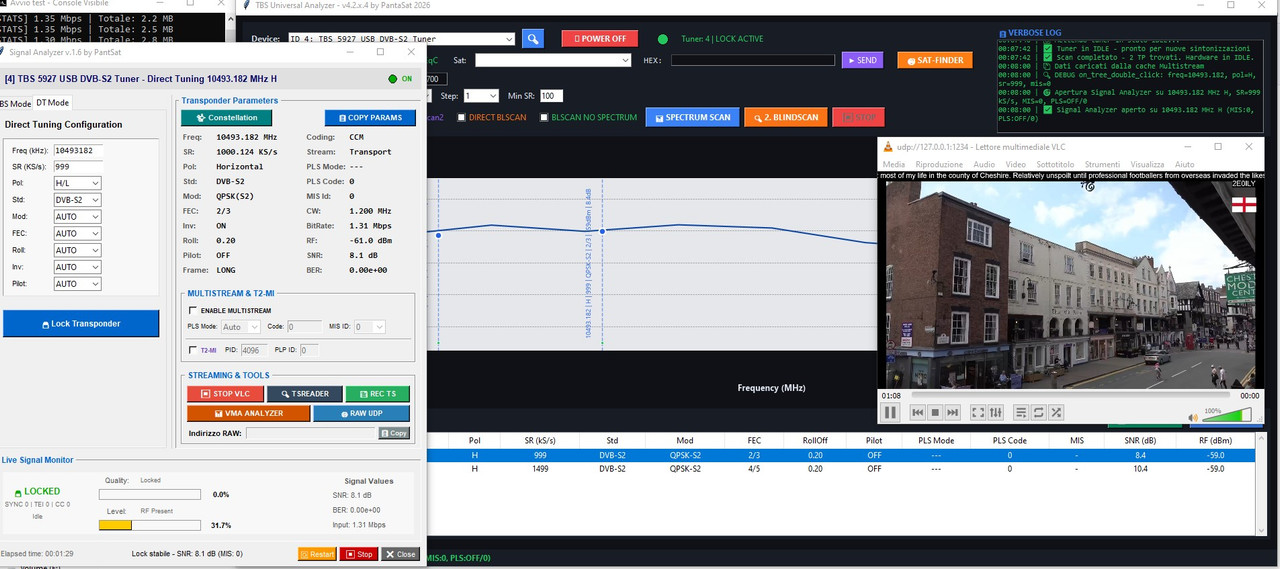Select the transponder row with SR 999
Viewport: 1280px width, 569px height.
[842, 455]
